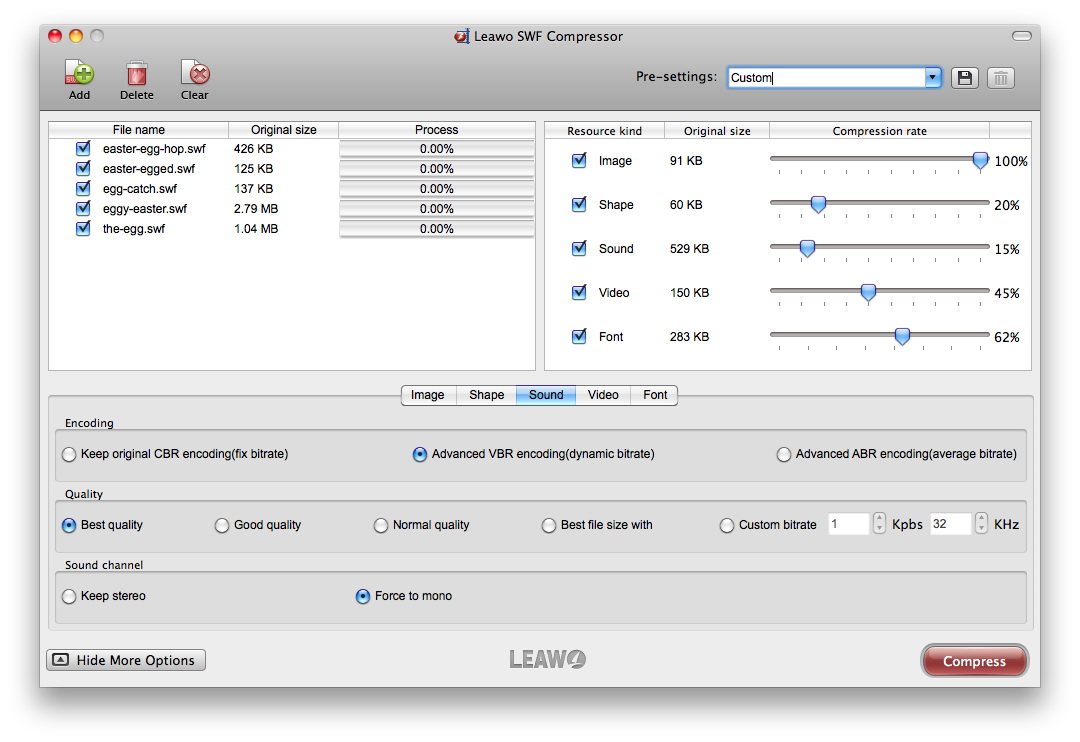Screen dimensions: 1080x742
Task: Click the 529 KB Sound size value
Action: 689,249
